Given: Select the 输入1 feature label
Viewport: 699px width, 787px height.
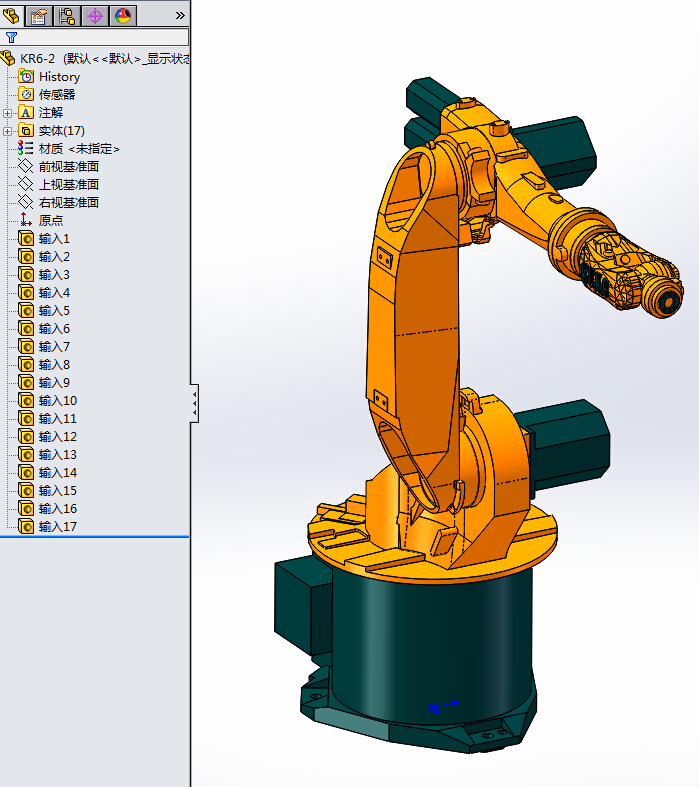Looking at the screenshot, I should (x=54, y=239).
